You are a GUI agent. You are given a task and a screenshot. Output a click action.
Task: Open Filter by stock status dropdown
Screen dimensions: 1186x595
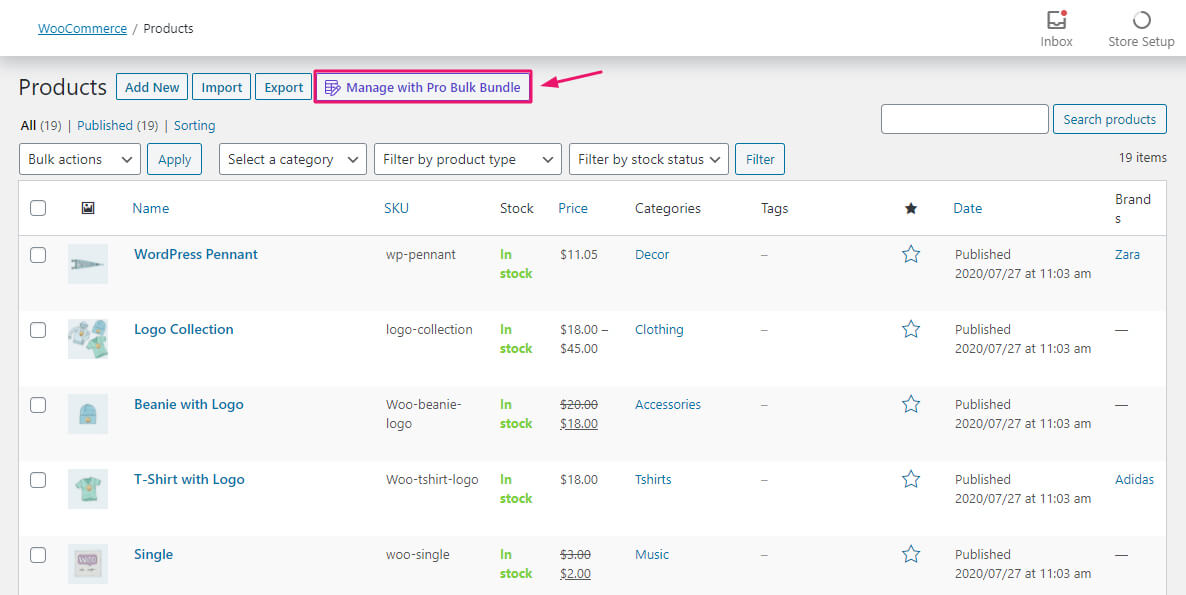click(648, 159)
